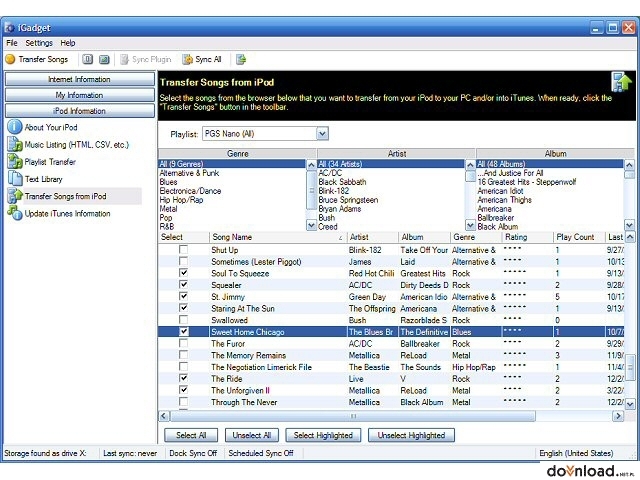Sort by Play Count column header
Viewport: 640px width, 480px height.
pos(579,237)
